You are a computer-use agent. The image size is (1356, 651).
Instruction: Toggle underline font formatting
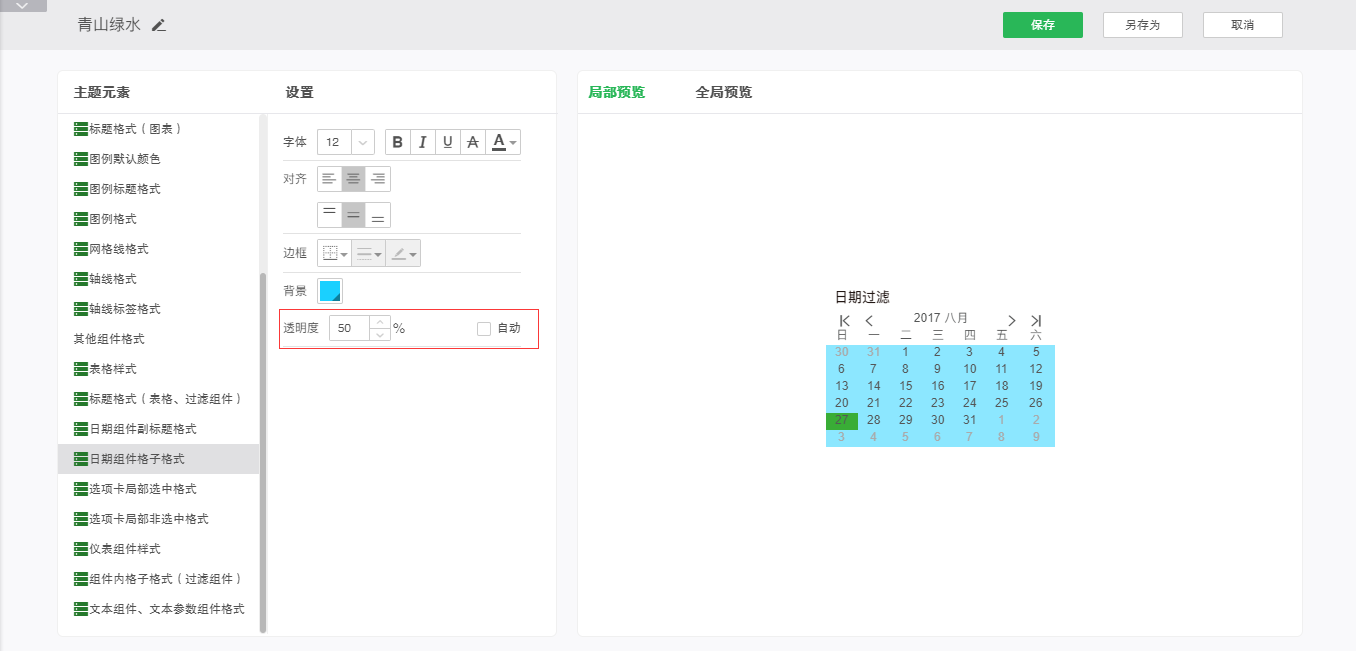point(448,142)
